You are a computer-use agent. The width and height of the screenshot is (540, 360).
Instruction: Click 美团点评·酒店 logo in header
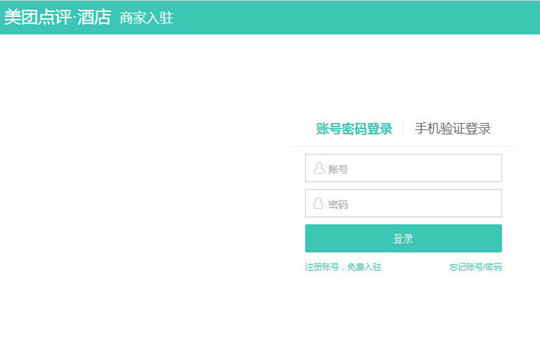(x=58, y=17)
